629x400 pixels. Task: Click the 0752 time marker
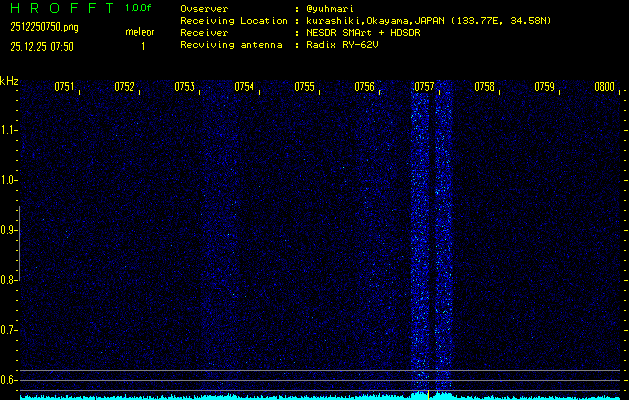tap(124, 87)
